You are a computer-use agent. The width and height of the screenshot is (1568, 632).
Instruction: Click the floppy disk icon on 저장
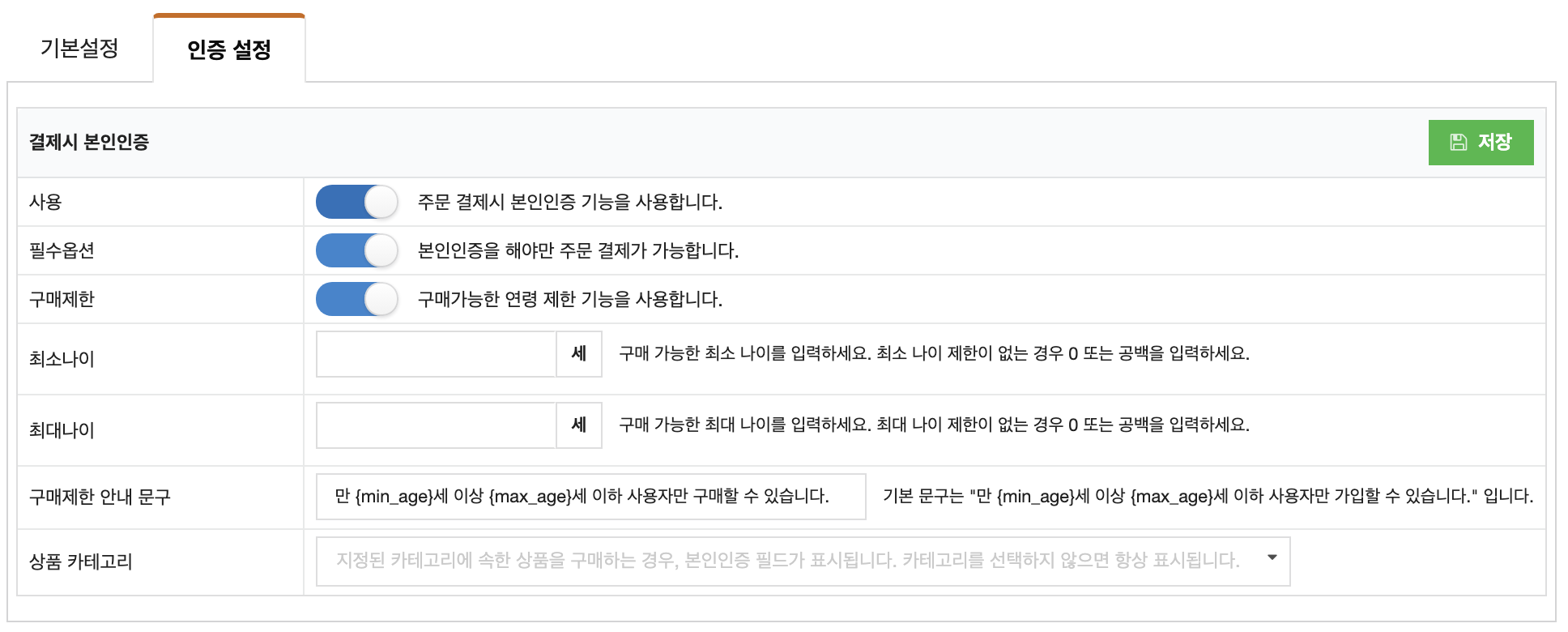click(x=1458, y=143)
